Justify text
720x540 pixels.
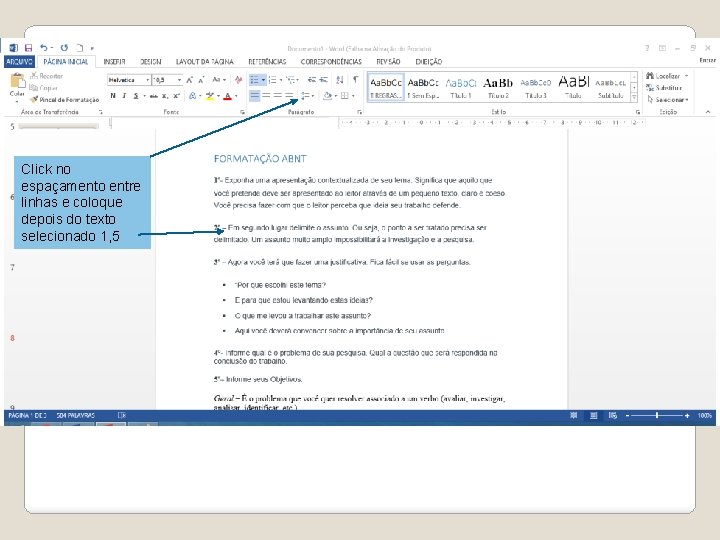point(289,96)
